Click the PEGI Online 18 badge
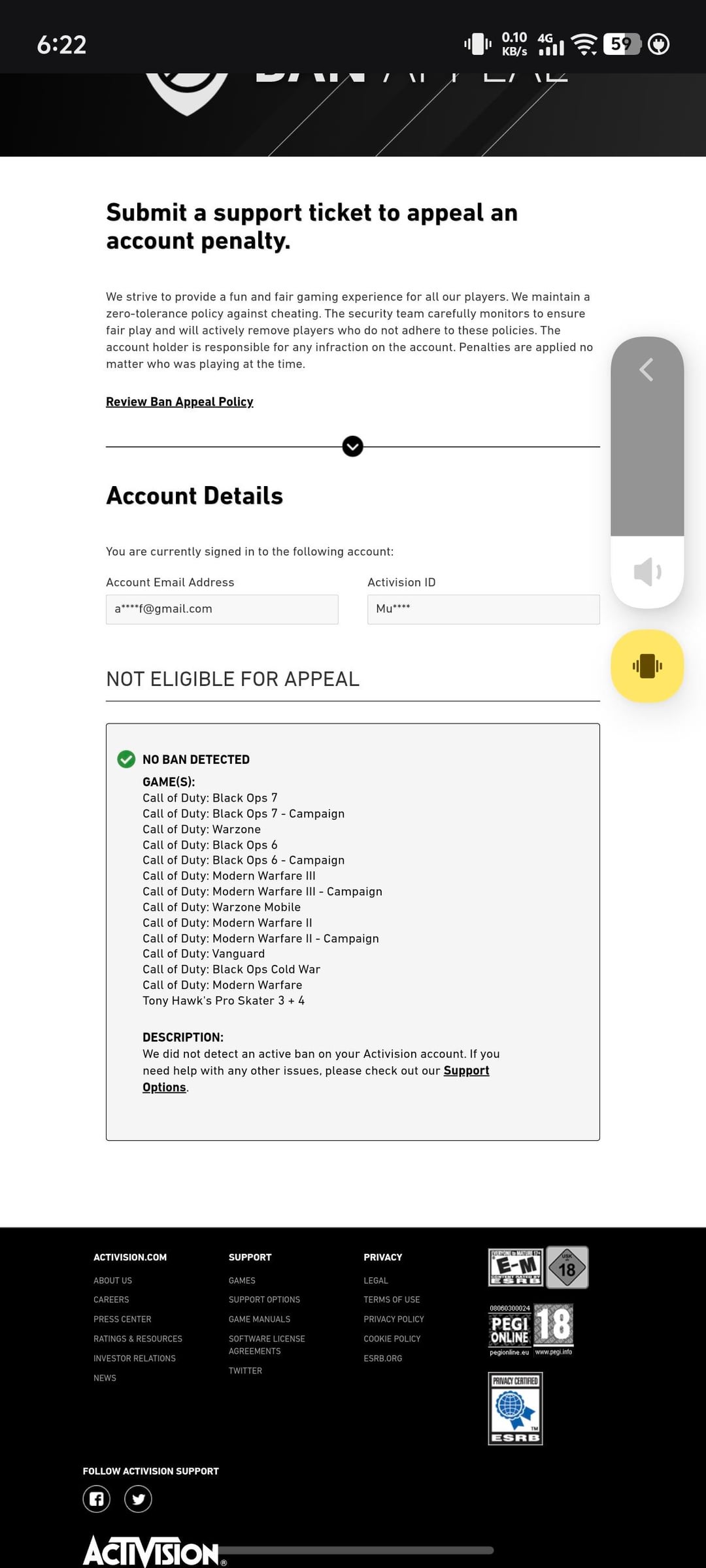The height and width of the screenshot is (1568, 706). pyautogui.click(x=531, y=1329)
